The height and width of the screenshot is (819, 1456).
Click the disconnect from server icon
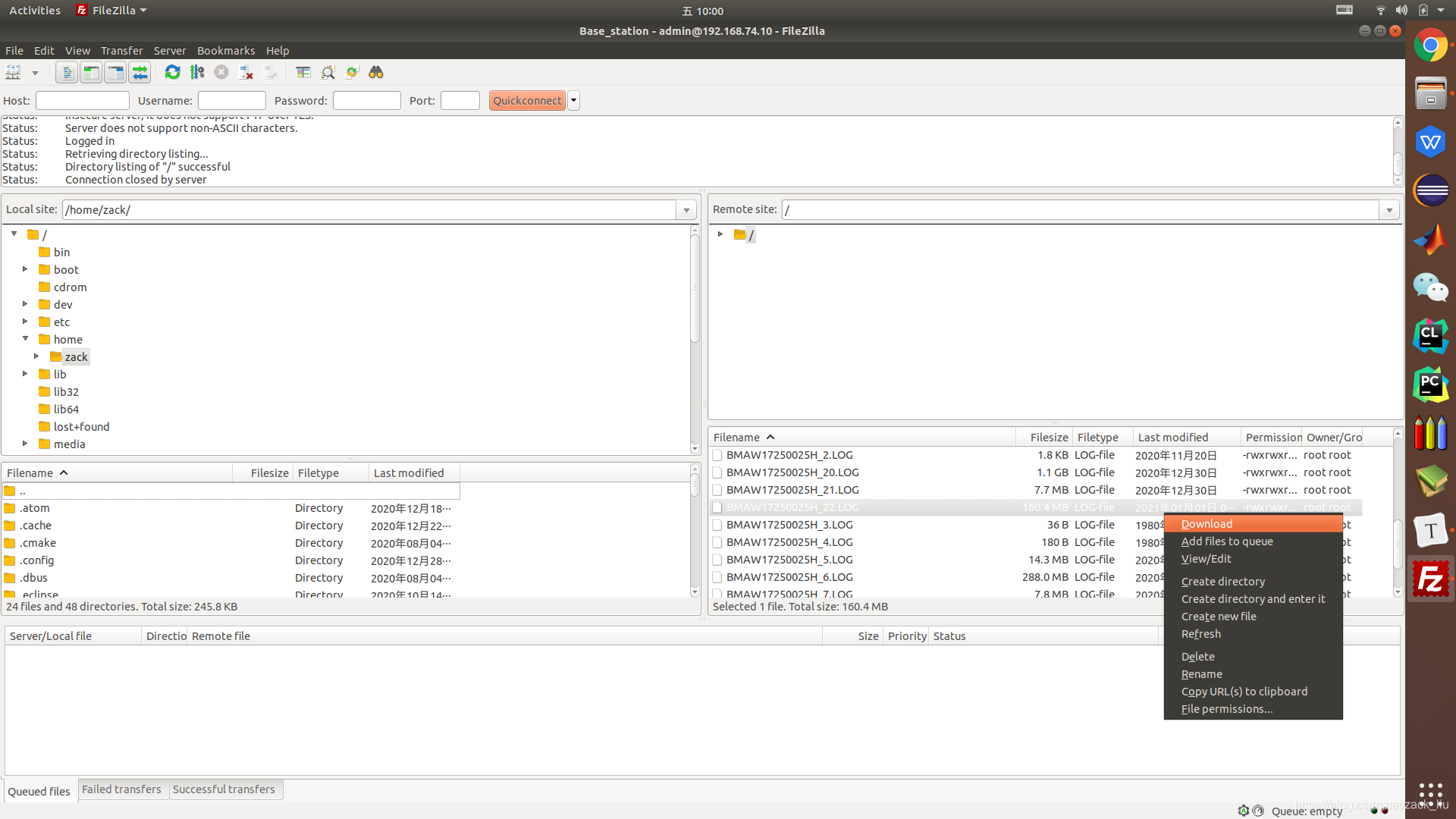246,73
